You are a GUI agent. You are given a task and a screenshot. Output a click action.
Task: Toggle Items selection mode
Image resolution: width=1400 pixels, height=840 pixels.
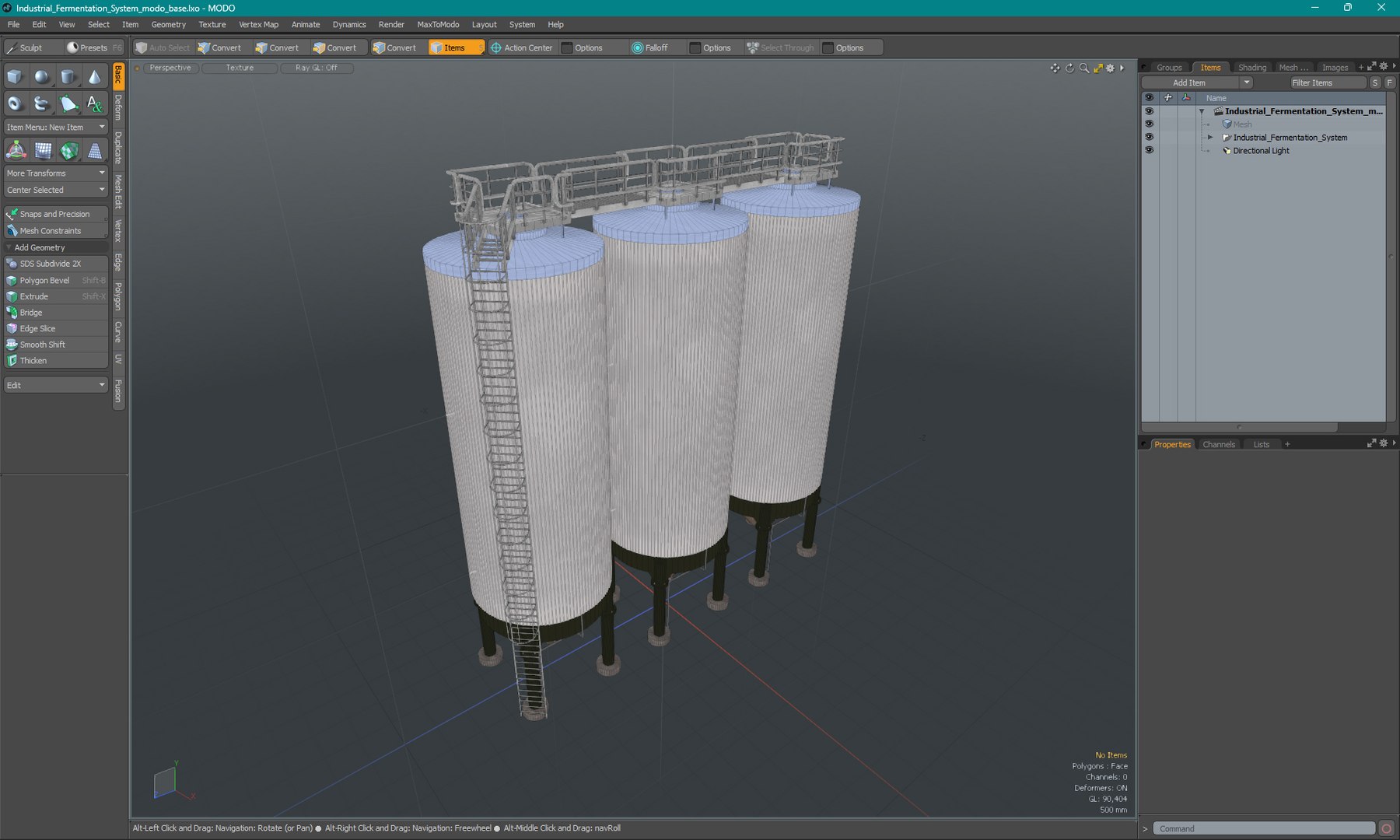click(x=456, y=47)
